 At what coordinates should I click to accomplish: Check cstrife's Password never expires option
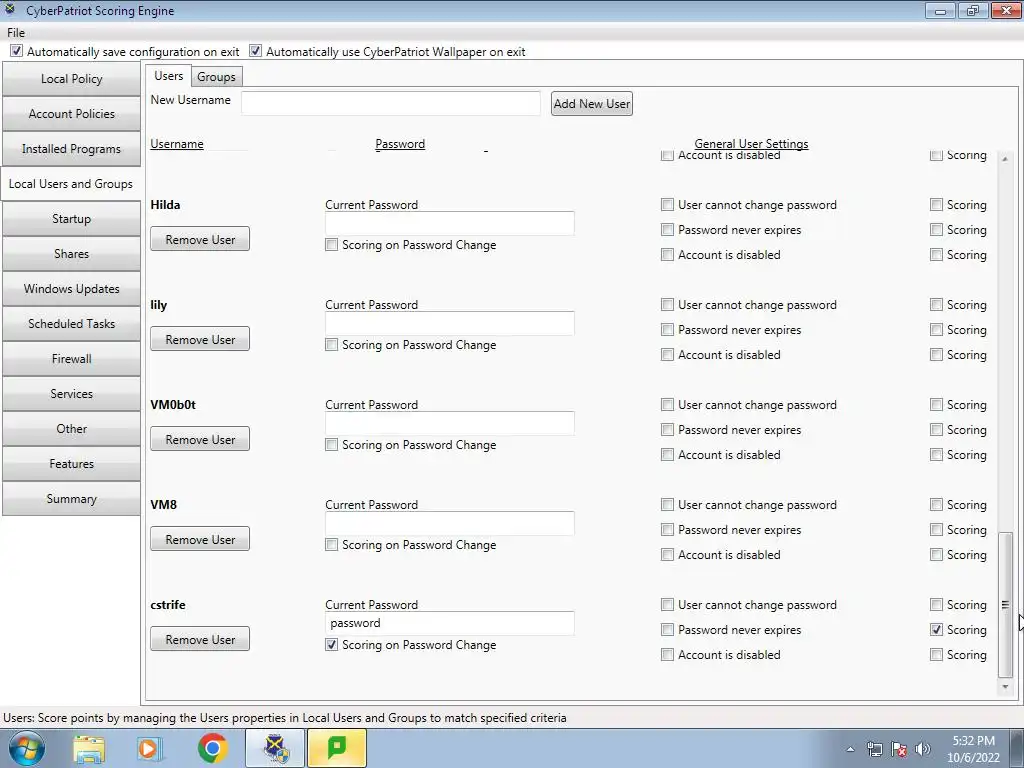pyautogui.click(x=667, y=630)
